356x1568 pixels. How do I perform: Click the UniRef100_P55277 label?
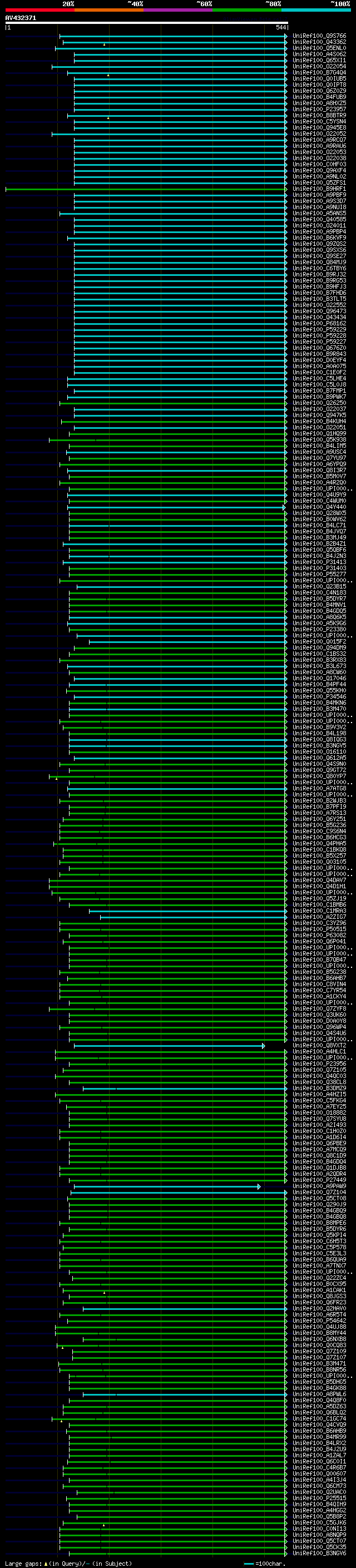pyautogui.click(x=319, y=575)
